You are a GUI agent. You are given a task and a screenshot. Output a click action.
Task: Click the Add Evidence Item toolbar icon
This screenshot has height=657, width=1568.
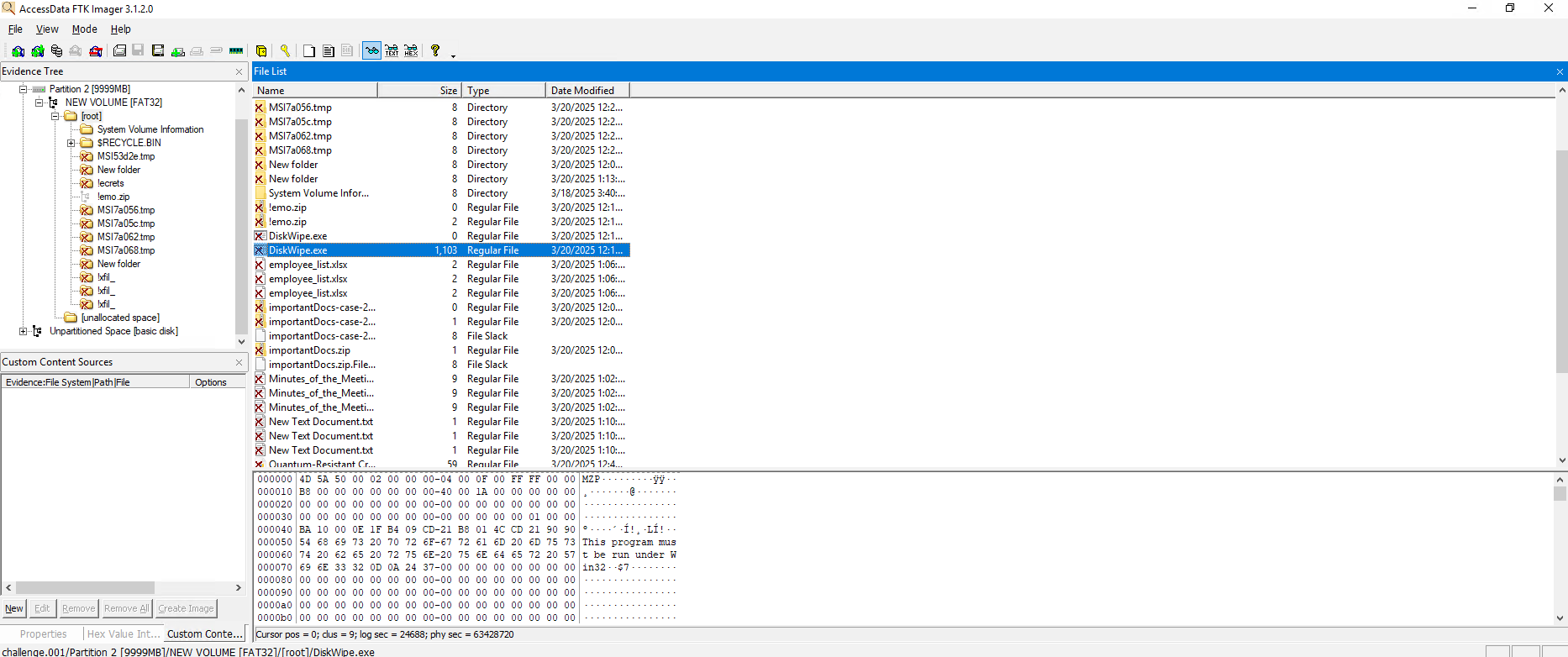click(x=18, y=51)
